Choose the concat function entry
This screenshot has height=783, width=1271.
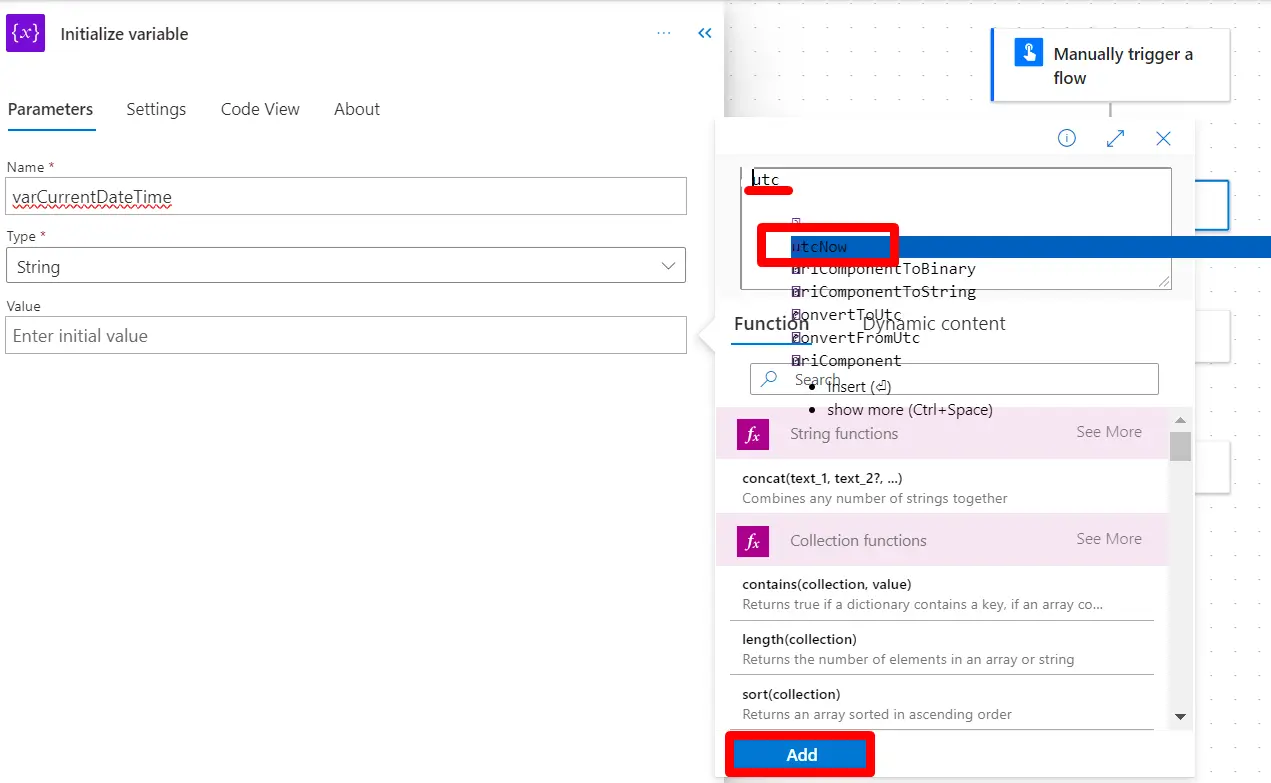click(822, 479)
